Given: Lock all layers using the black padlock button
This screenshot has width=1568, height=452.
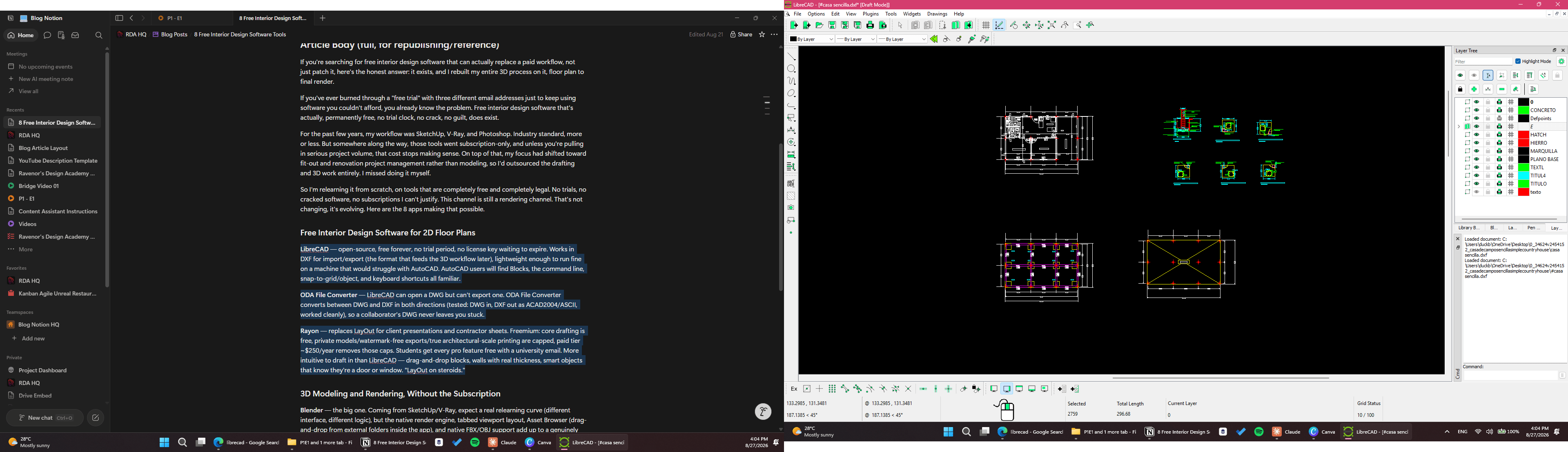Looking at the screenshot, I should (x=1460, y=90).
